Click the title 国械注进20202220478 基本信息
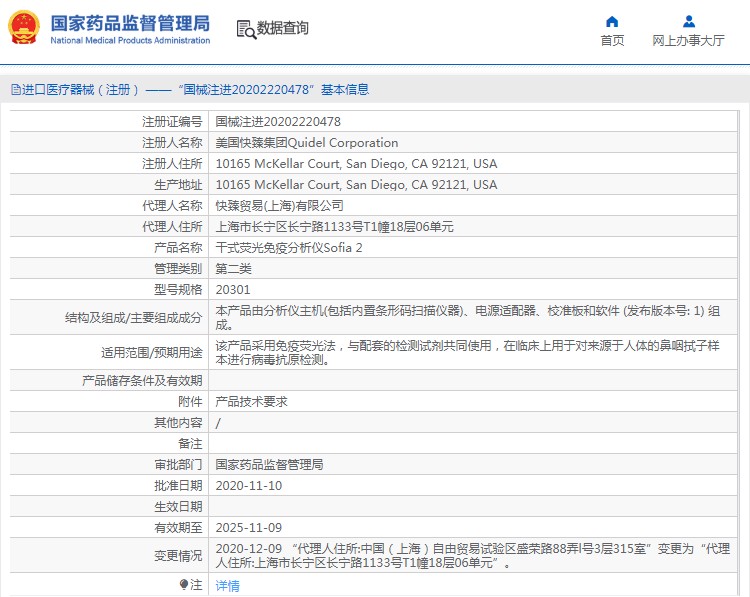The width and height of the screenshot is (750, 597). [273, 89]
